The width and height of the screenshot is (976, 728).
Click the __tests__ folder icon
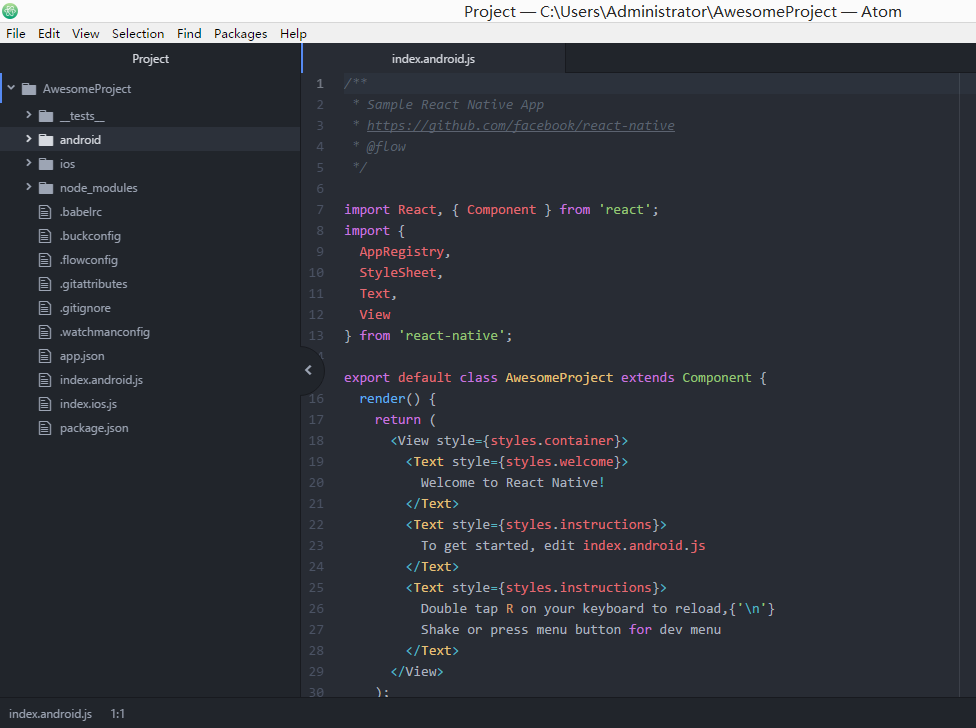coord(46,116)
